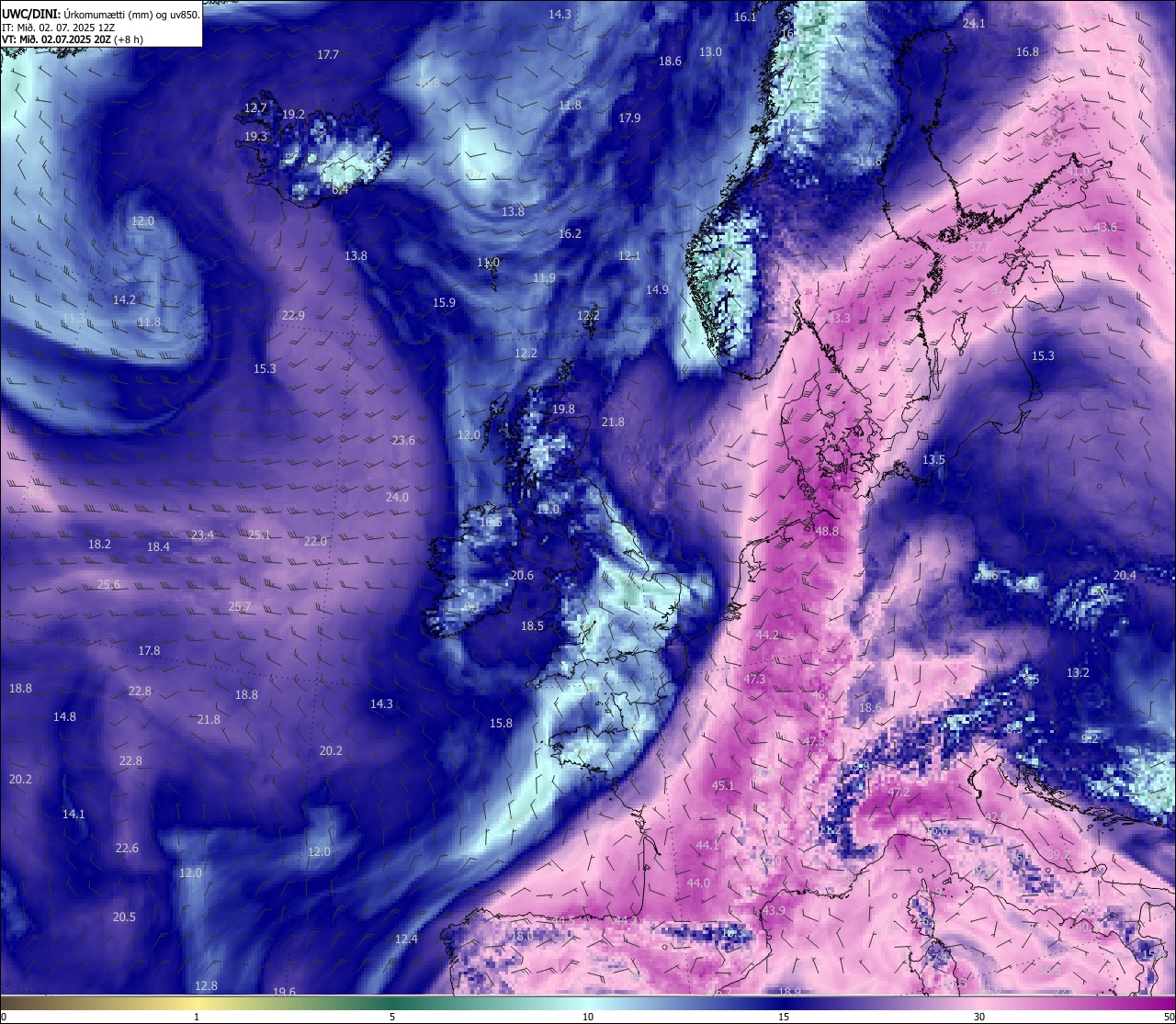
Task: Click the 16.2 value on the map
Action: click(570, 234)
